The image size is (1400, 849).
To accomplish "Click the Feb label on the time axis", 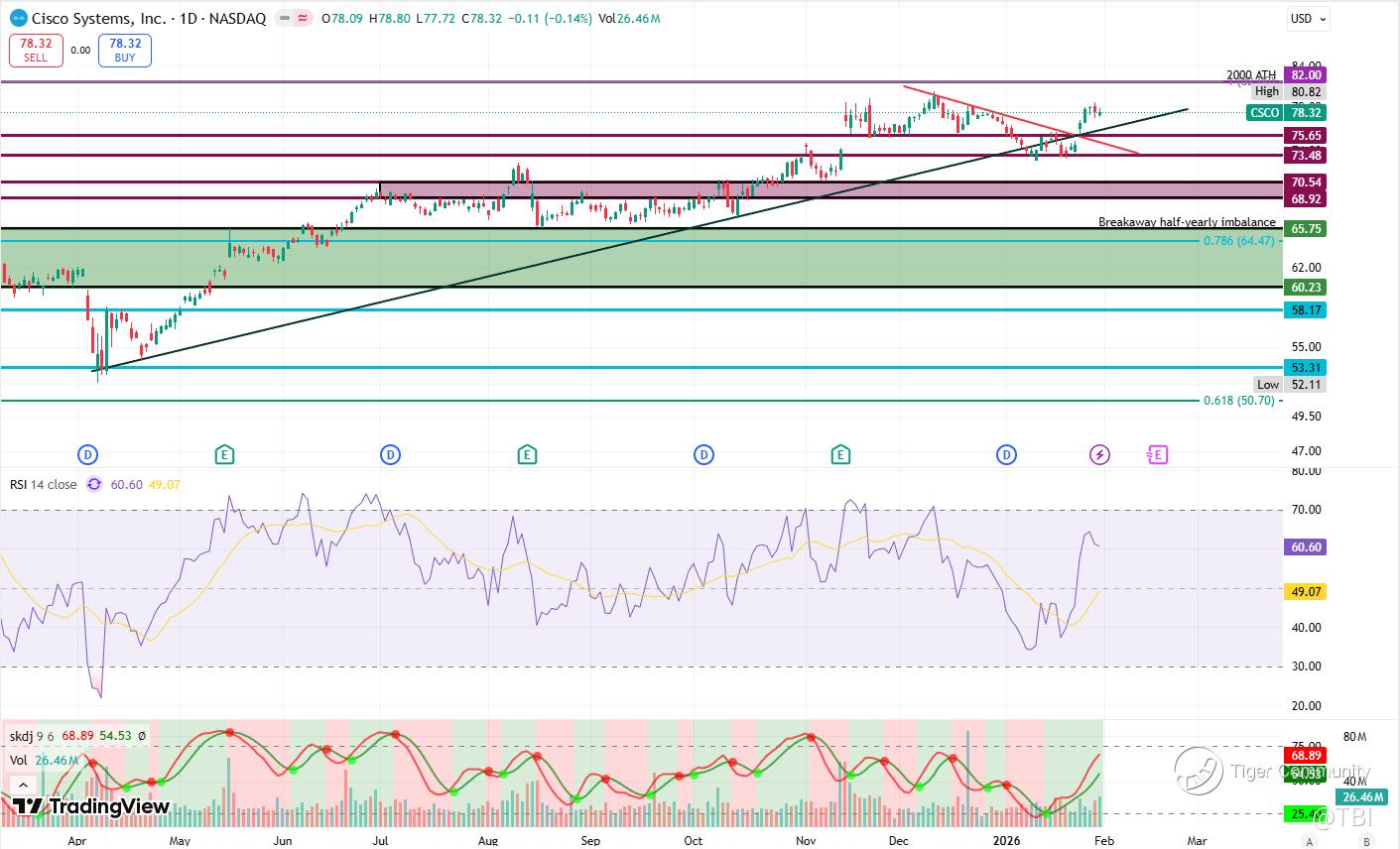I will [x=1104, y=841].
